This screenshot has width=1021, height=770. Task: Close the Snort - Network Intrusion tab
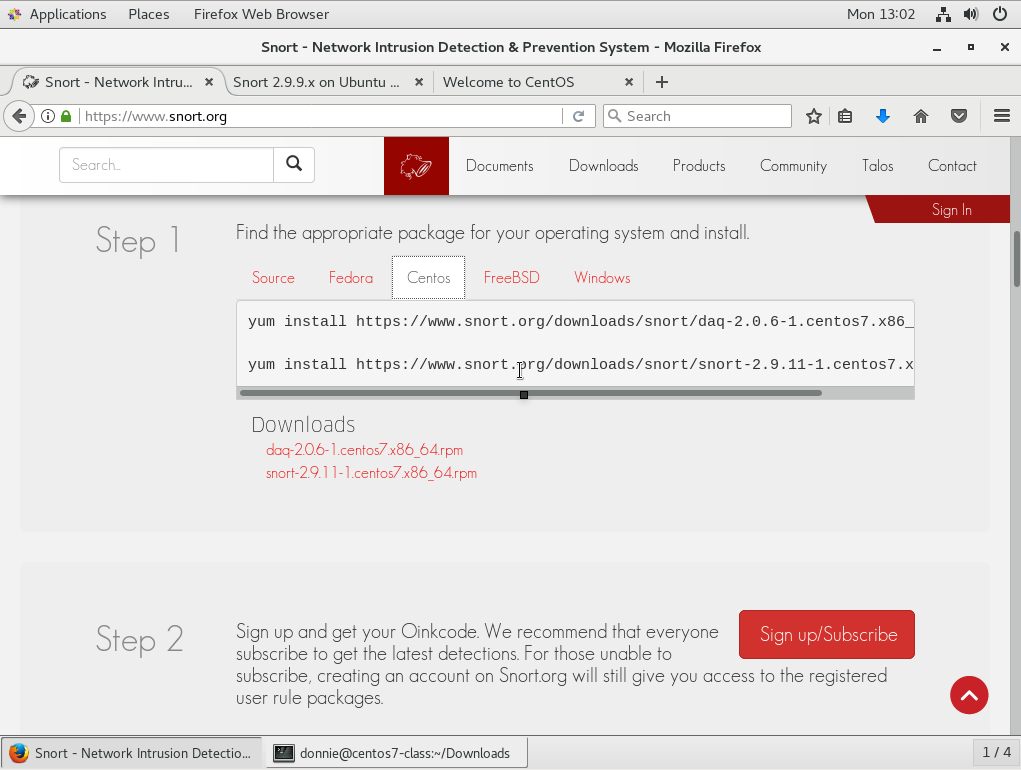[209, 82]
